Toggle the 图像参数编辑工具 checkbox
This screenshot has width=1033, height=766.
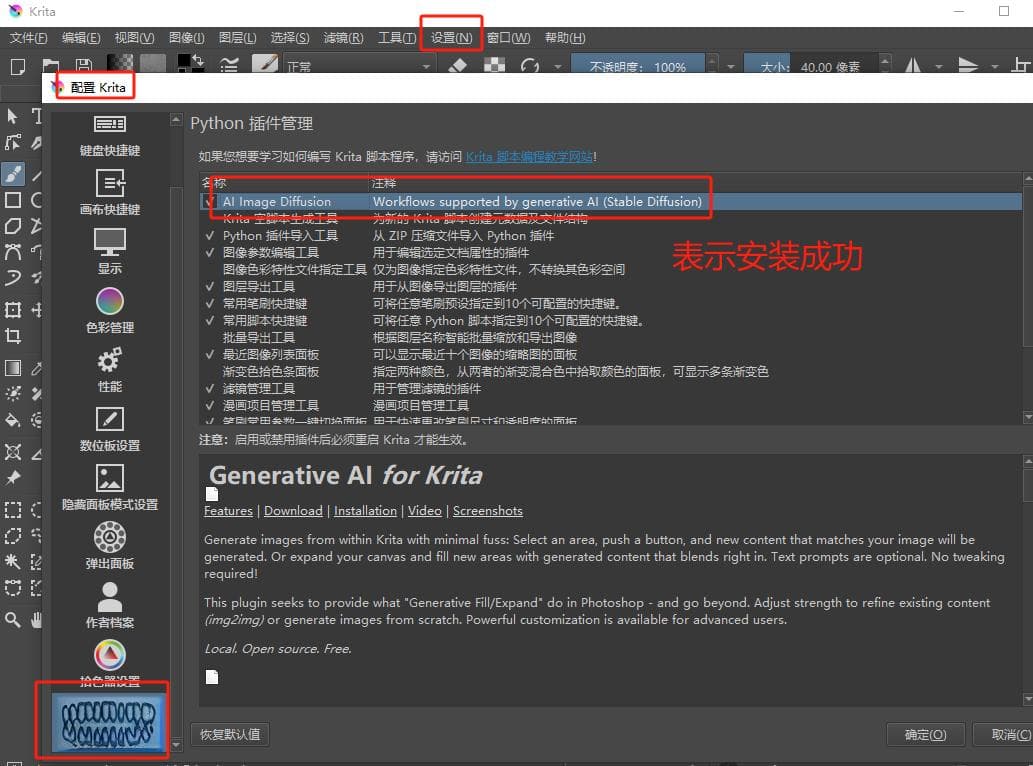pos(209,253)
